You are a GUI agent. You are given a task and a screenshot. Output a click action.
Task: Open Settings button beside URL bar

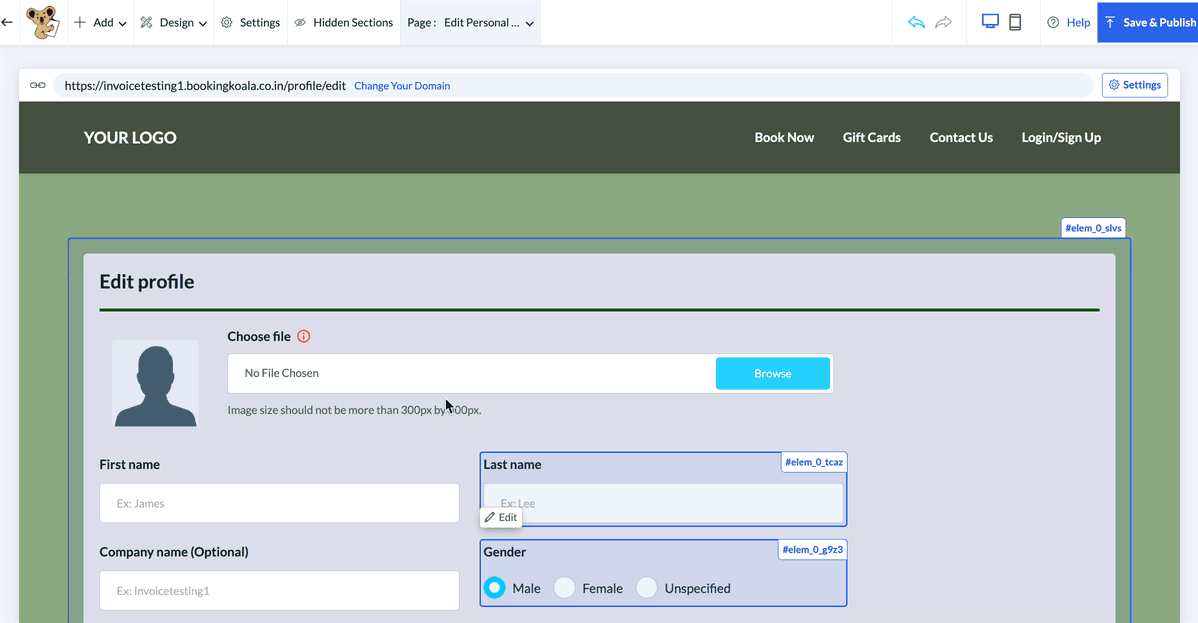click(1135, 85)
